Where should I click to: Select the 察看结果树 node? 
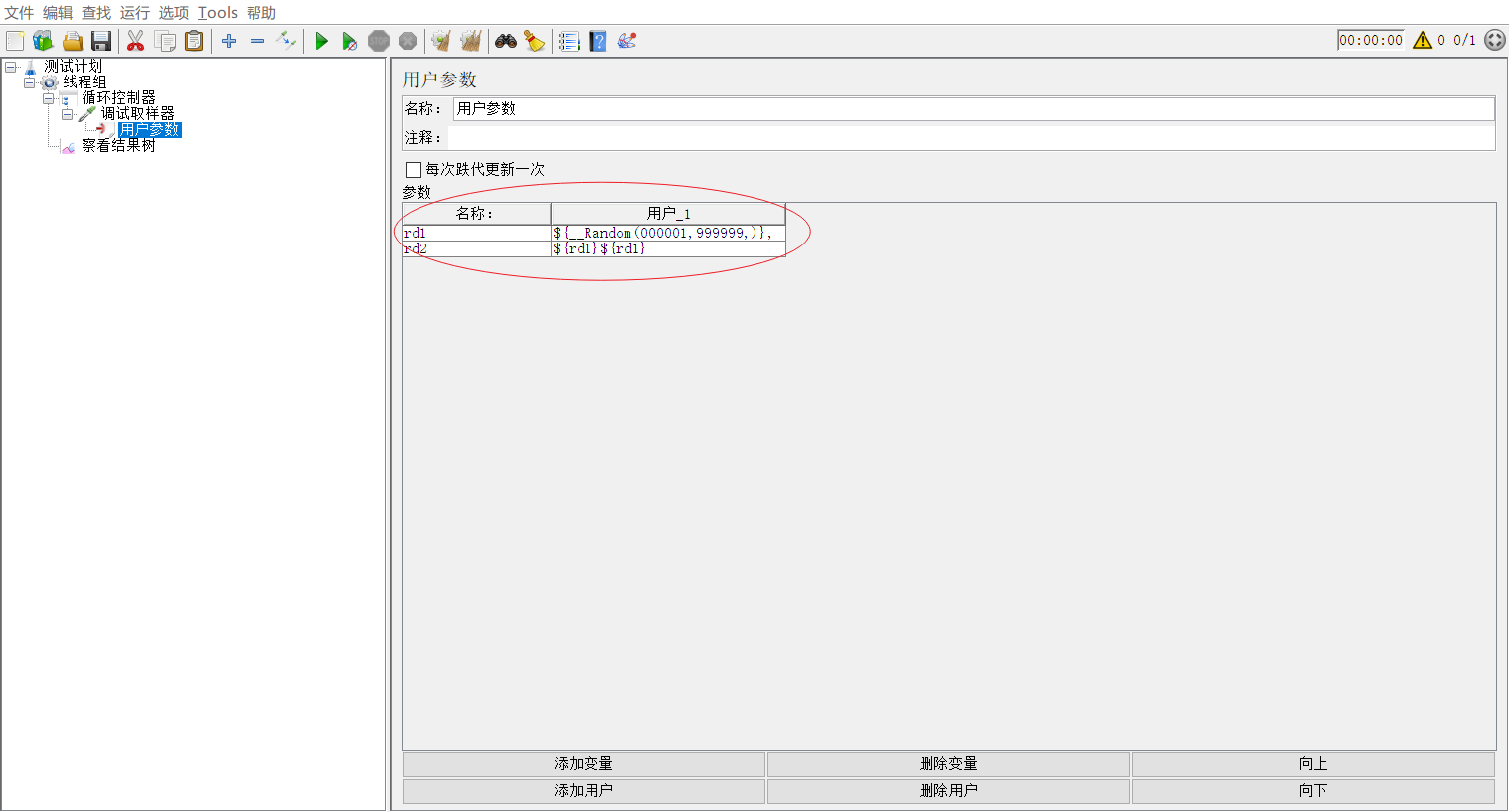[x=116, y=145]
